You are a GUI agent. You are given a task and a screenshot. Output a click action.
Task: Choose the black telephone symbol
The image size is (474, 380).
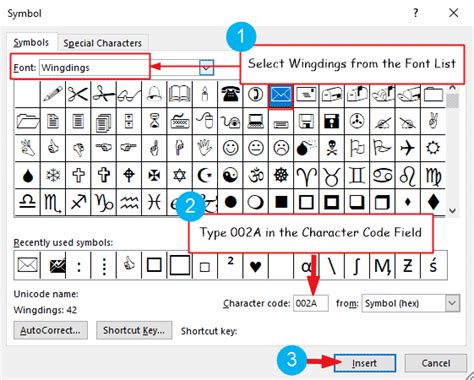tap(230, 94)
